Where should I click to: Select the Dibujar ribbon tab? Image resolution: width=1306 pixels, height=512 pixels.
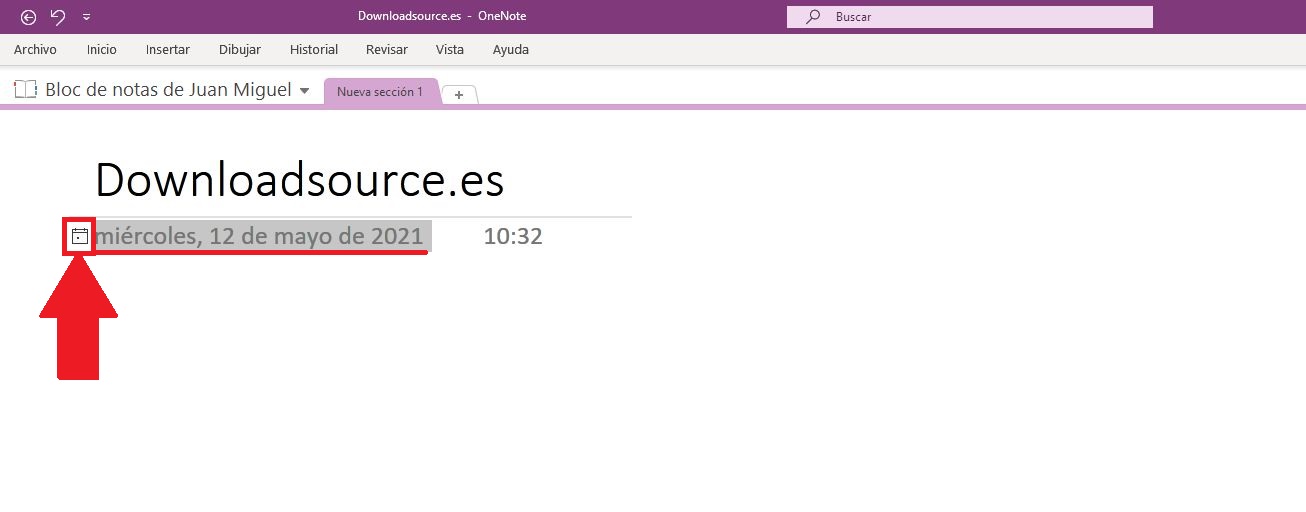coord(240,49)
